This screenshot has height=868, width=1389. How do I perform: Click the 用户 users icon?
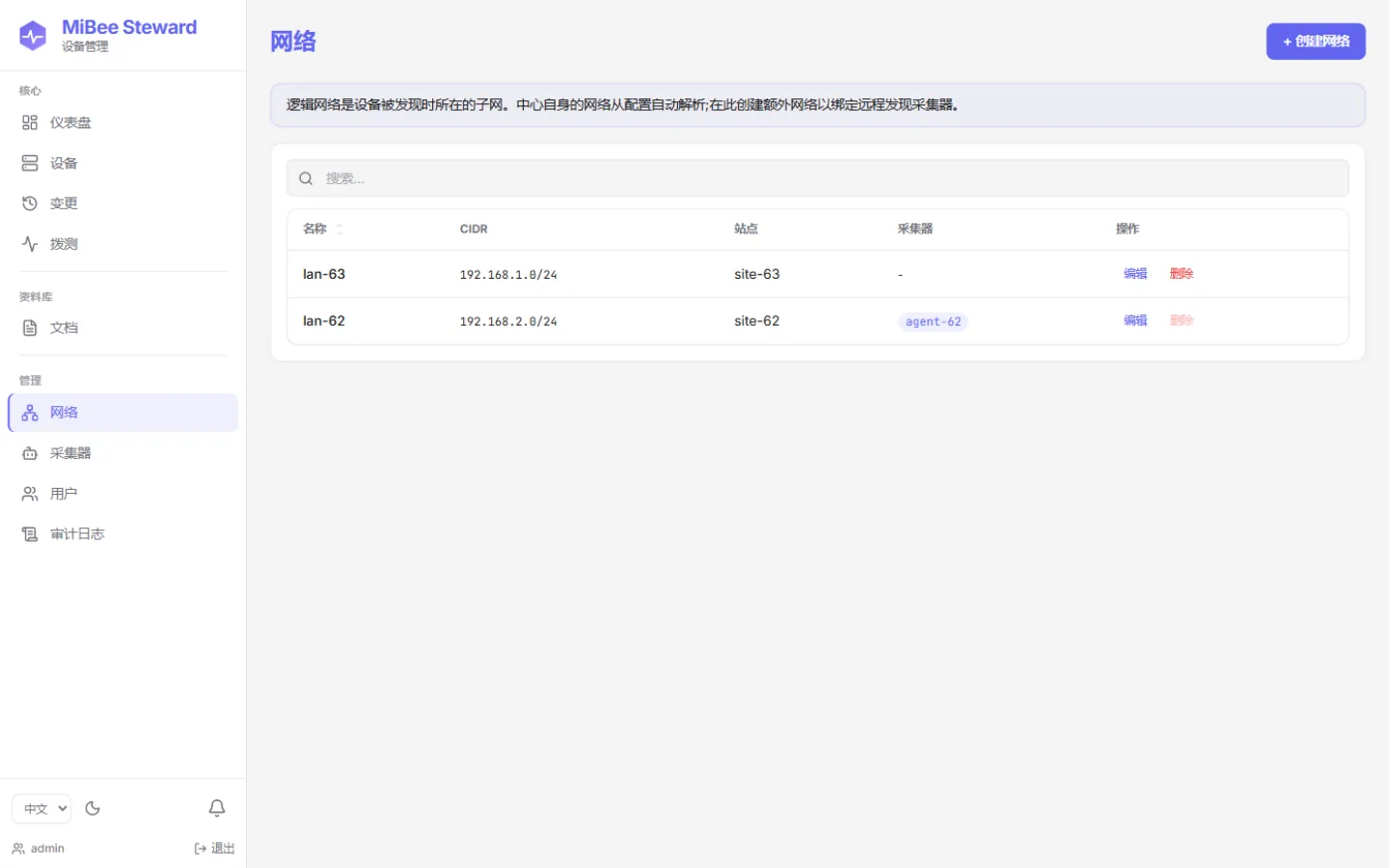tap(30, 494)
